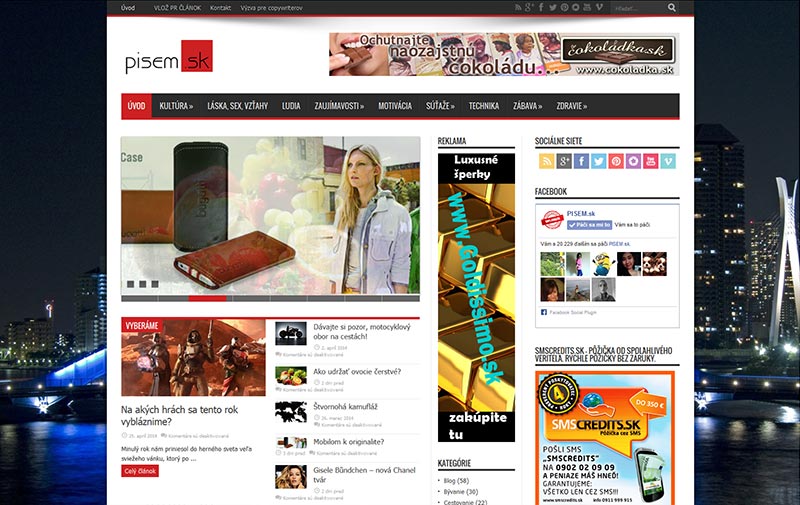The image size is (800, 505).
Task: Open 'Mobilom k originalite?' article
Action: tap(348, 442)
